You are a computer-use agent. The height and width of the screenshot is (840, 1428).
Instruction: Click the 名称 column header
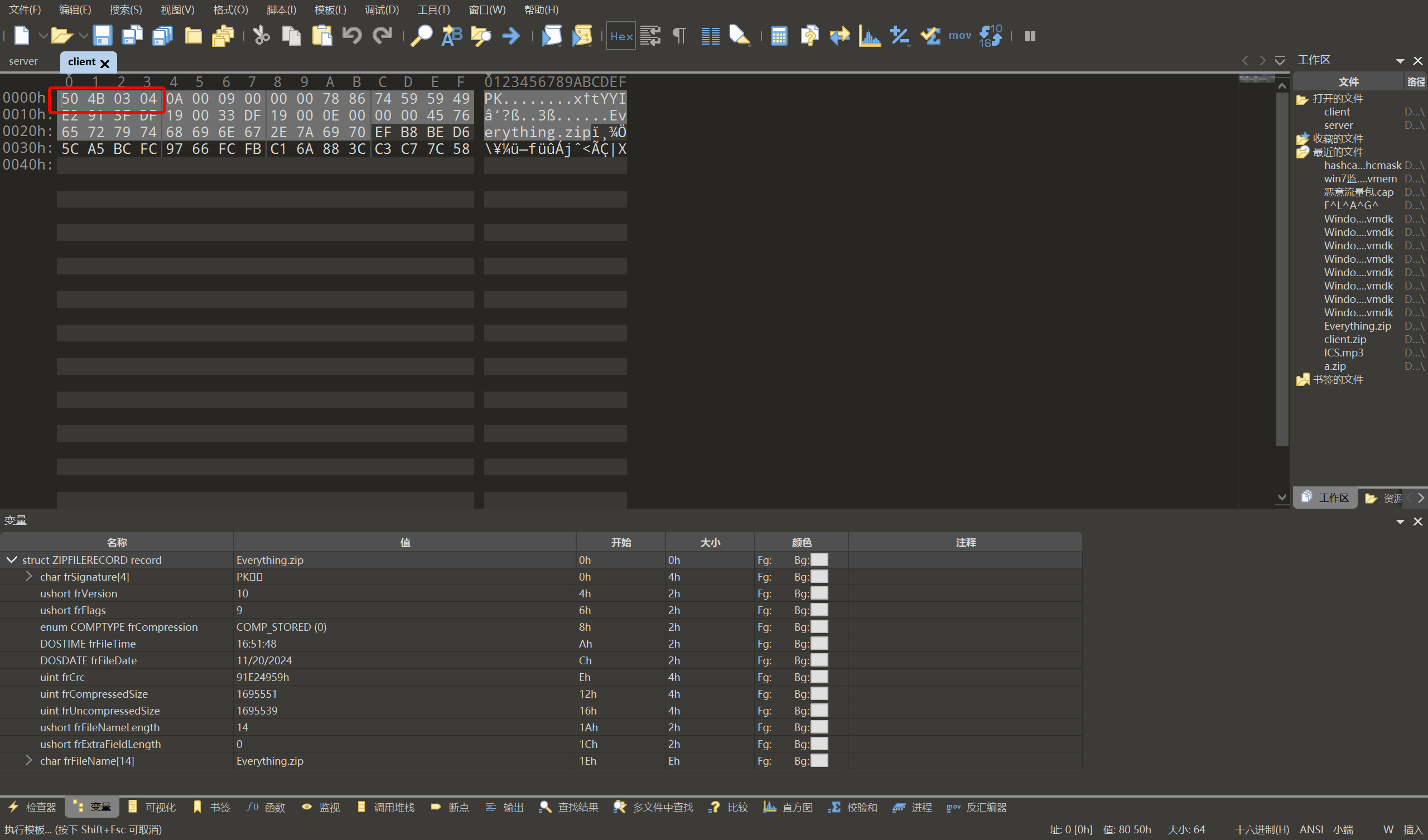(x=117, y=542)
